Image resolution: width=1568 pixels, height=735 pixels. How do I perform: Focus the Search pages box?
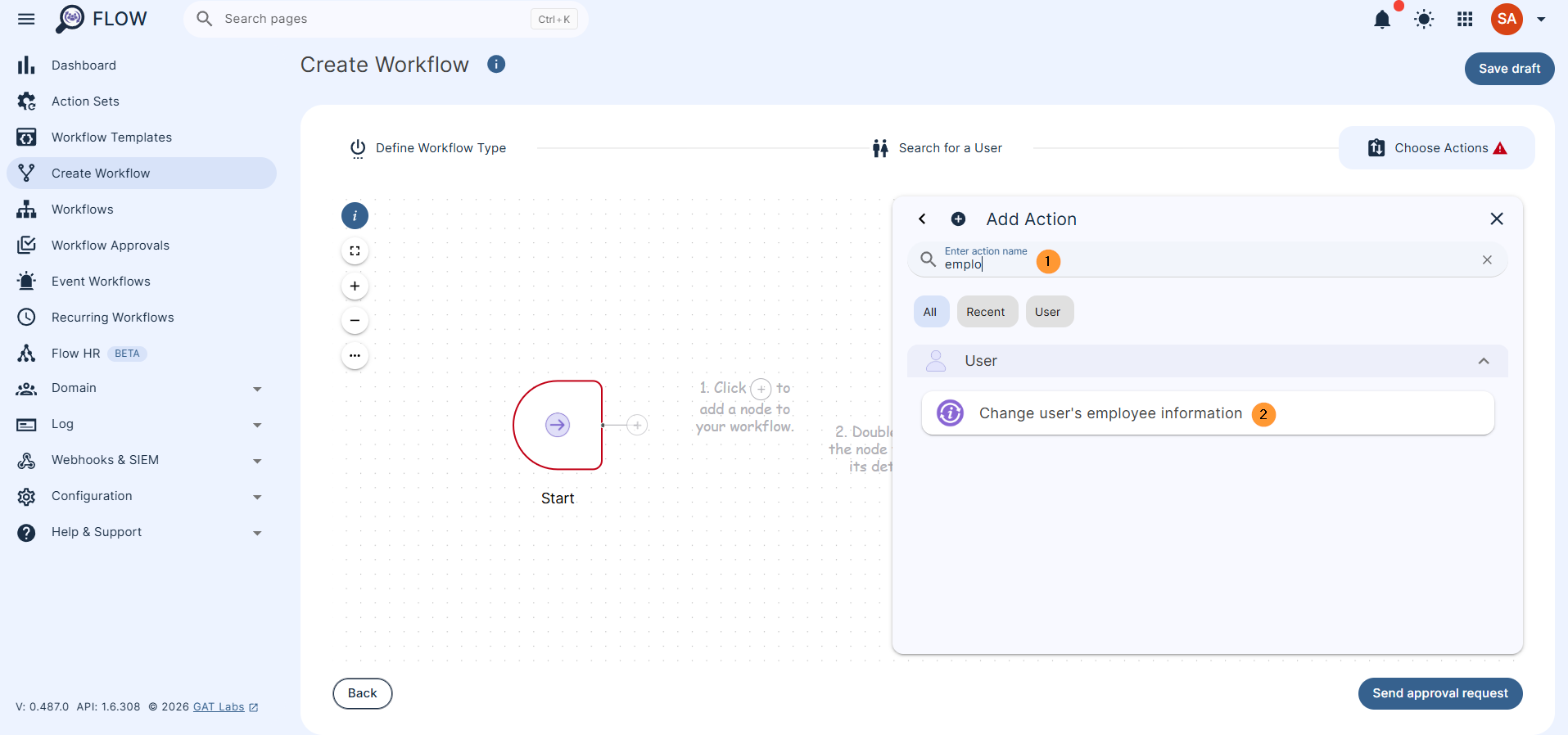pyautogui.click(x=386, y=19)
